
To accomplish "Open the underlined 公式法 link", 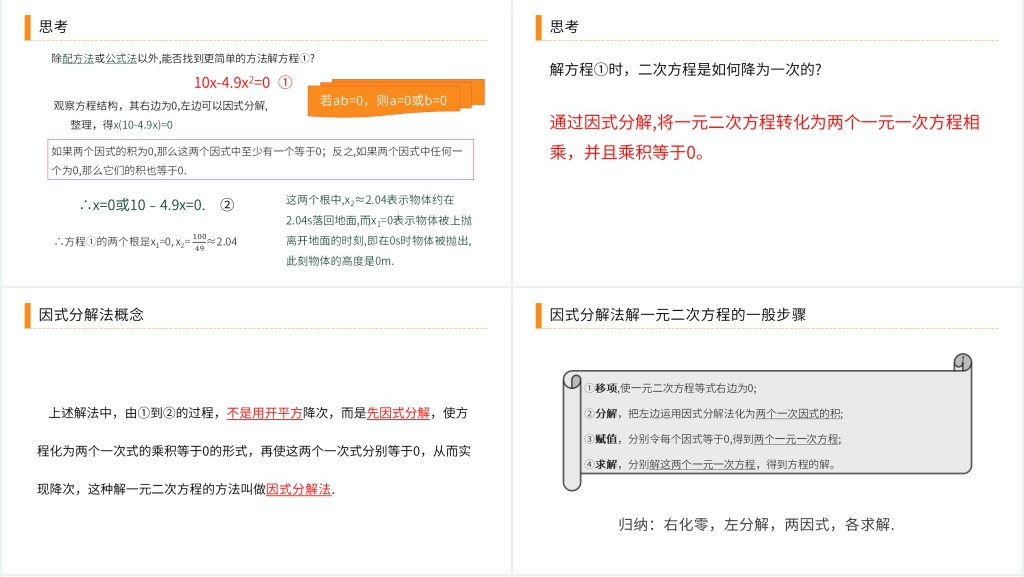I will pos(121,59).
